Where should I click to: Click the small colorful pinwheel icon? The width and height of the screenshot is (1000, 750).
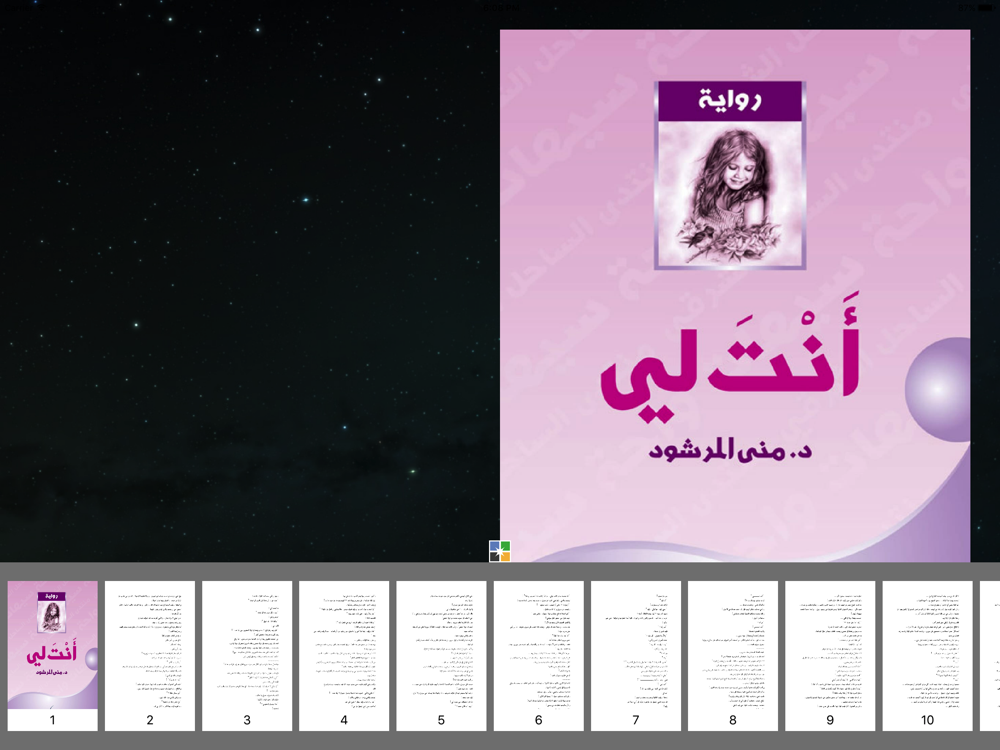pos(499,551)
